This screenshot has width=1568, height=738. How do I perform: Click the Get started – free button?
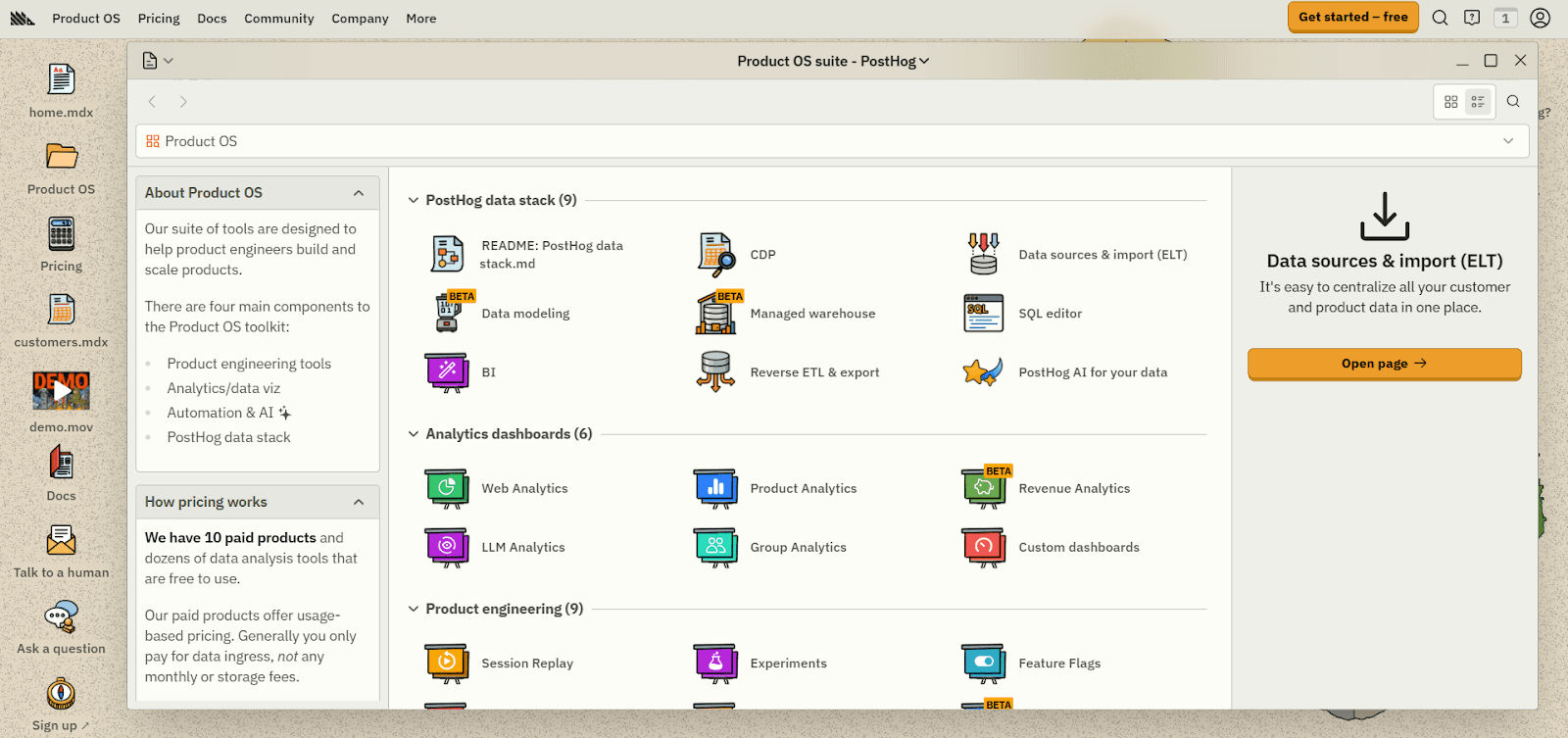(x=1353, y=17)
